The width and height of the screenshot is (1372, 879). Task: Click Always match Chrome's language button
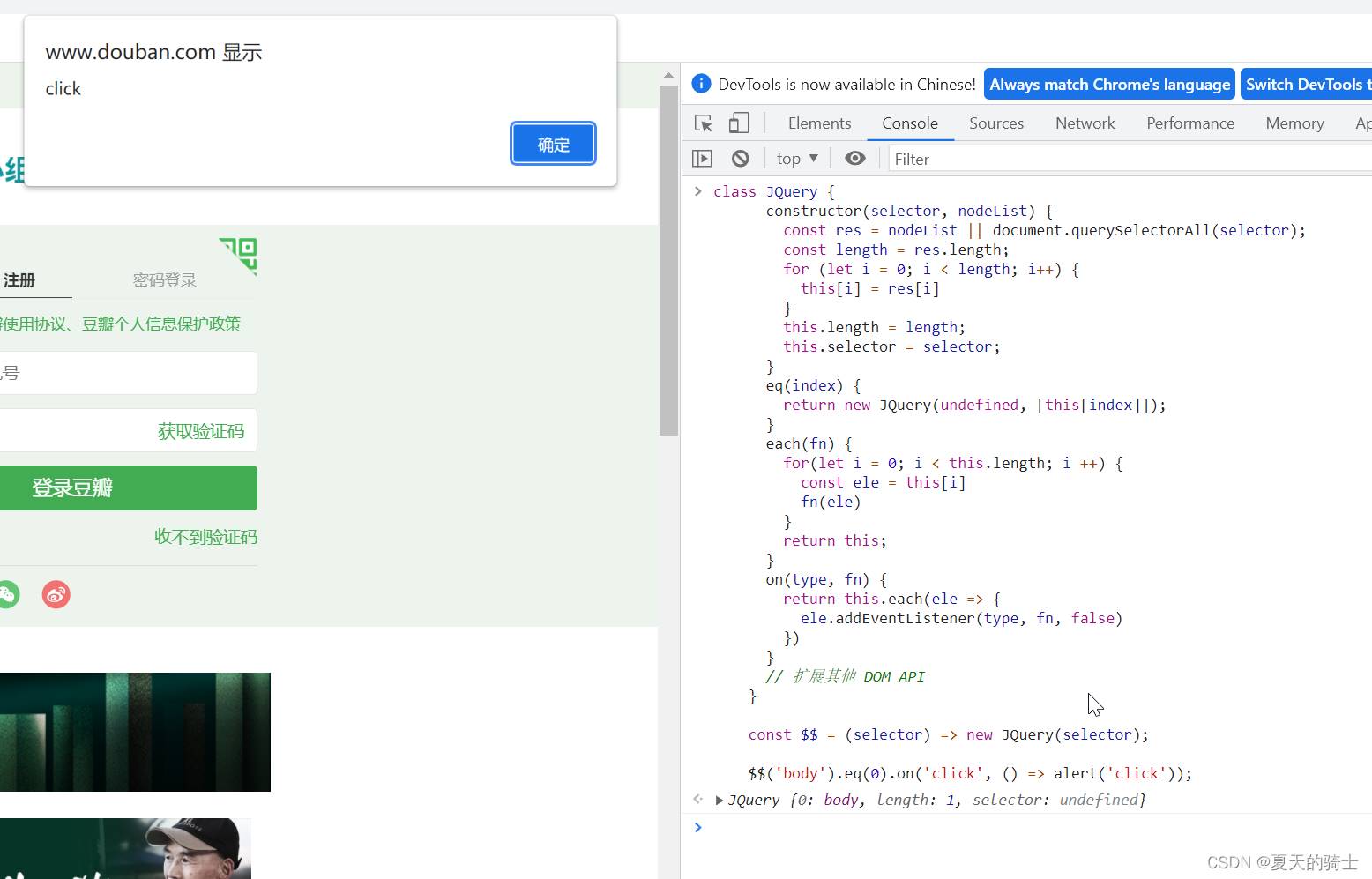pos(1109,85)
